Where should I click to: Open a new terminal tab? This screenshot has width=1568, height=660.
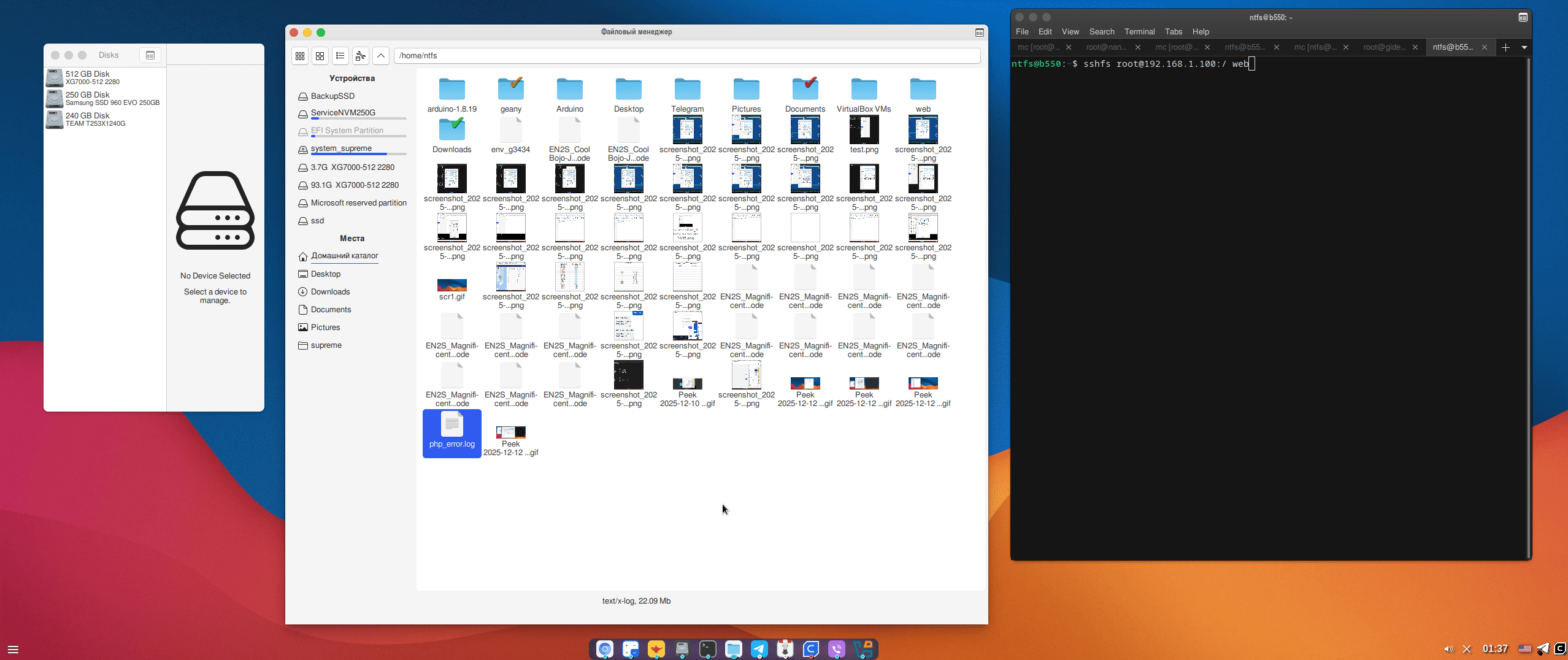[1505, 47]
